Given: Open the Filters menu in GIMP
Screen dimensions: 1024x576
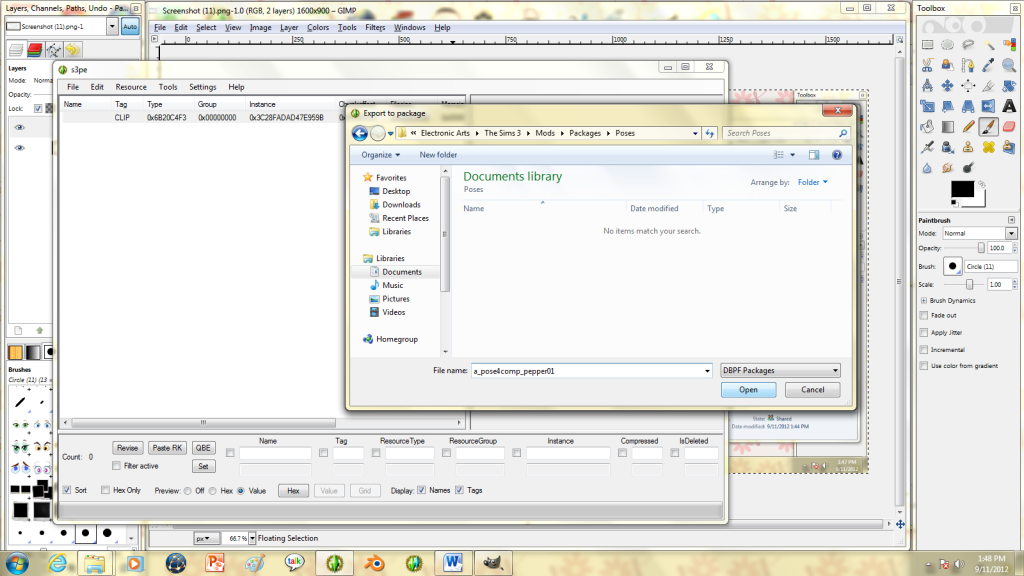Looking at the screenshot, I should tap(375, 27).
